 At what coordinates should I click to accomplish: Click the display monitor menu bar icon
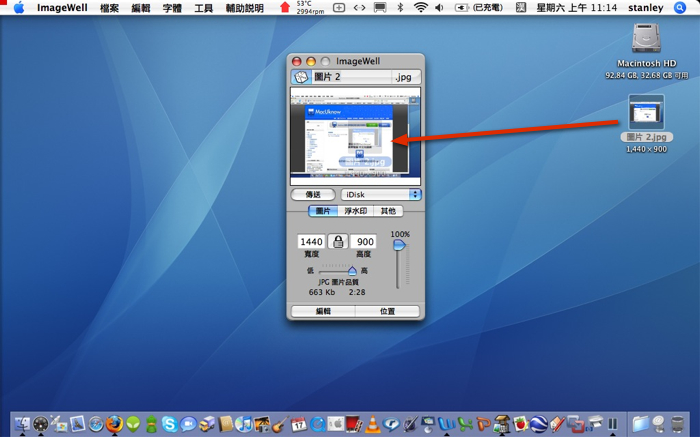coord(380,7)
